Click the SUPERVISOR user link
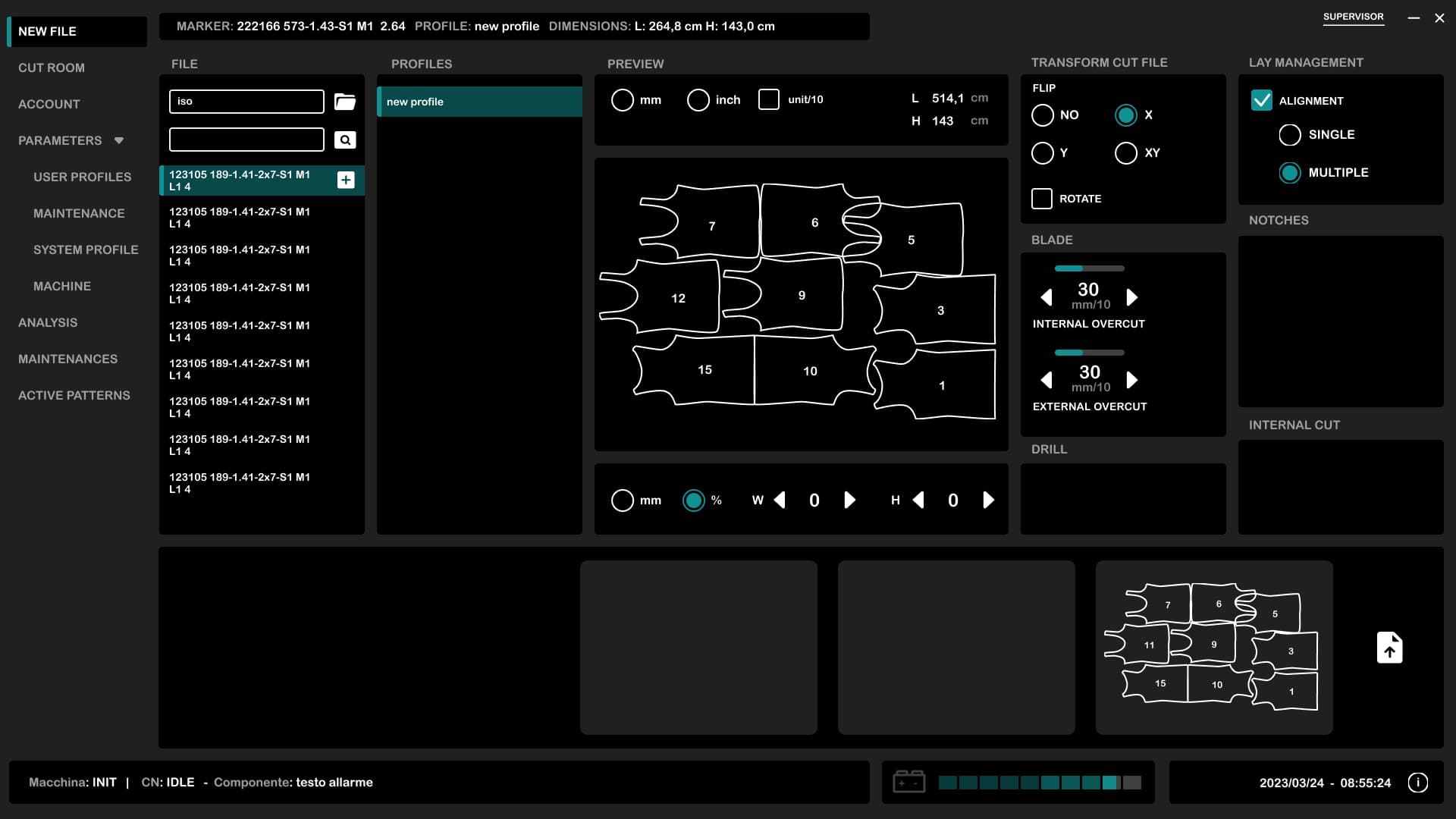This screenshot has width=1456, height=819. [1353, 17]
